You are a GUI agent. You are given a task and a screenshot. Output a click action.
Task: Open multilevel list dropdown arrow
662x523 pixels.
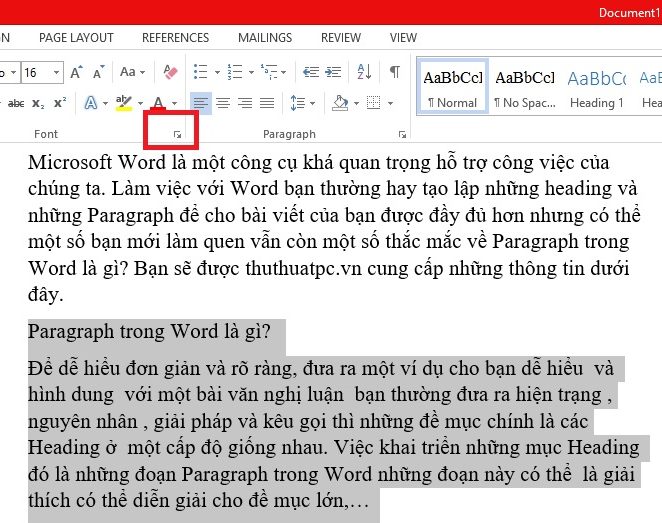tap(283, 72)
